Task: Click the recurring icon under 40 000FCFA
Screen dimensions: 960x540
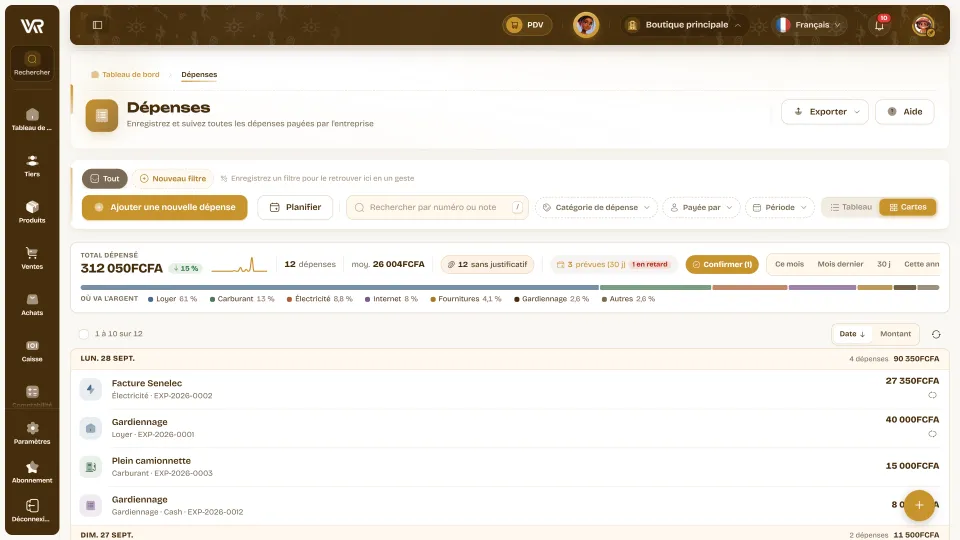Action: point(932,433)
